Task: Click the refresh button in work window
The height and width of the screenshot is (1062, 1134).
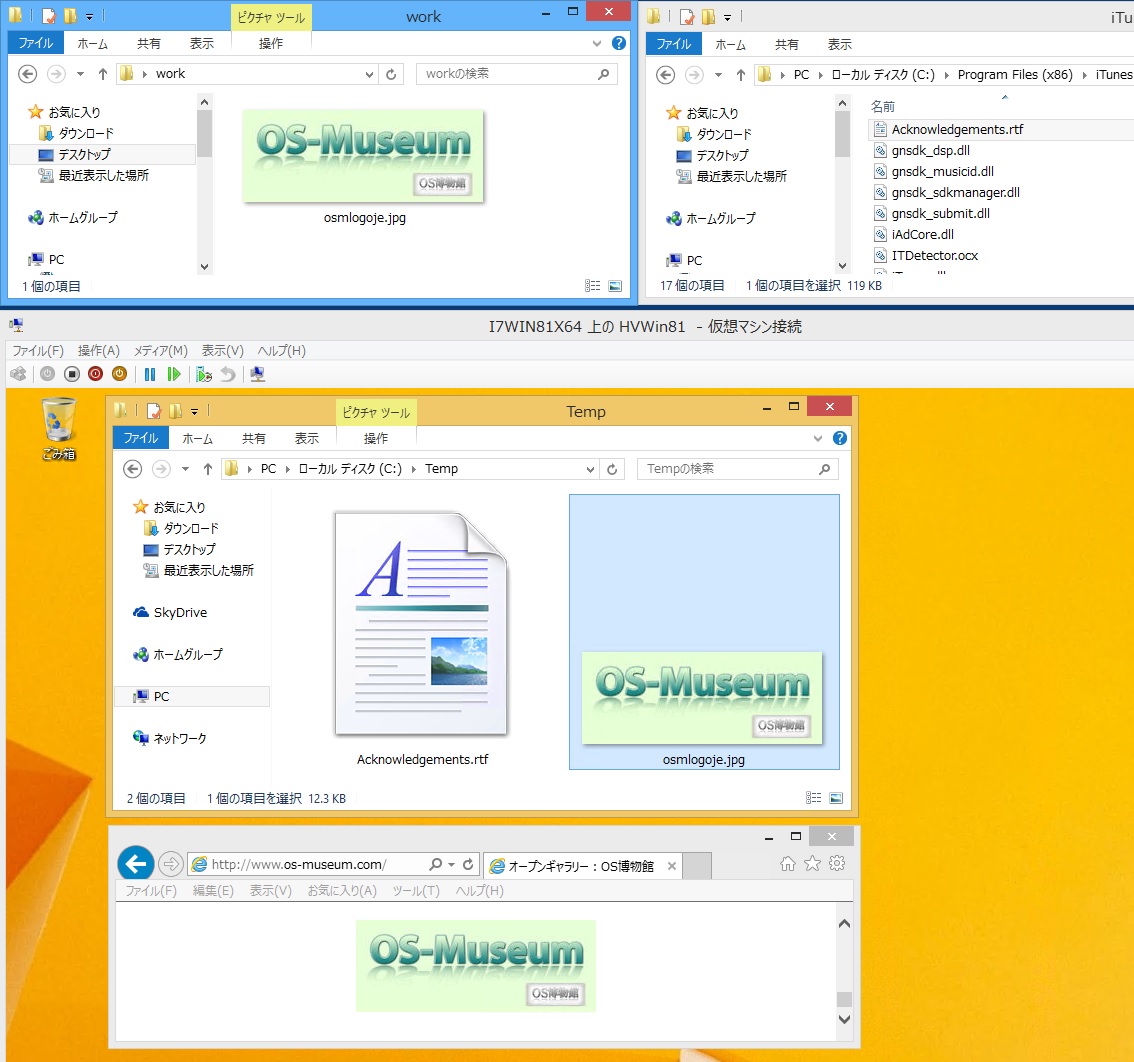Action: coord(391,74)
